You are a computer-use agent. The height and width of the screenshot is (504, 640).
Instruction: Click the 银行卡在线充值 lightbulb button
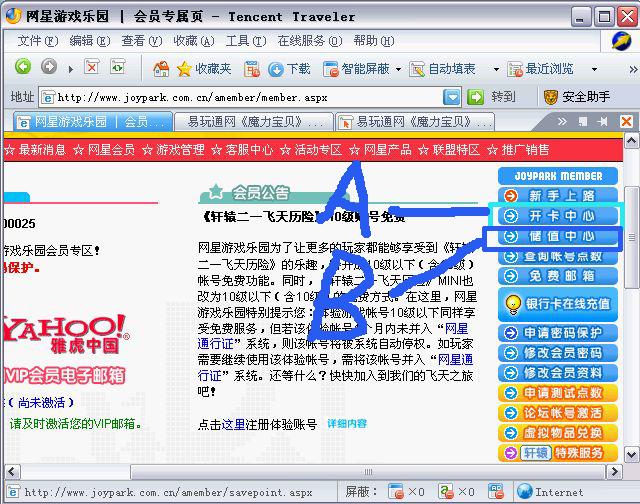point(558,304)
